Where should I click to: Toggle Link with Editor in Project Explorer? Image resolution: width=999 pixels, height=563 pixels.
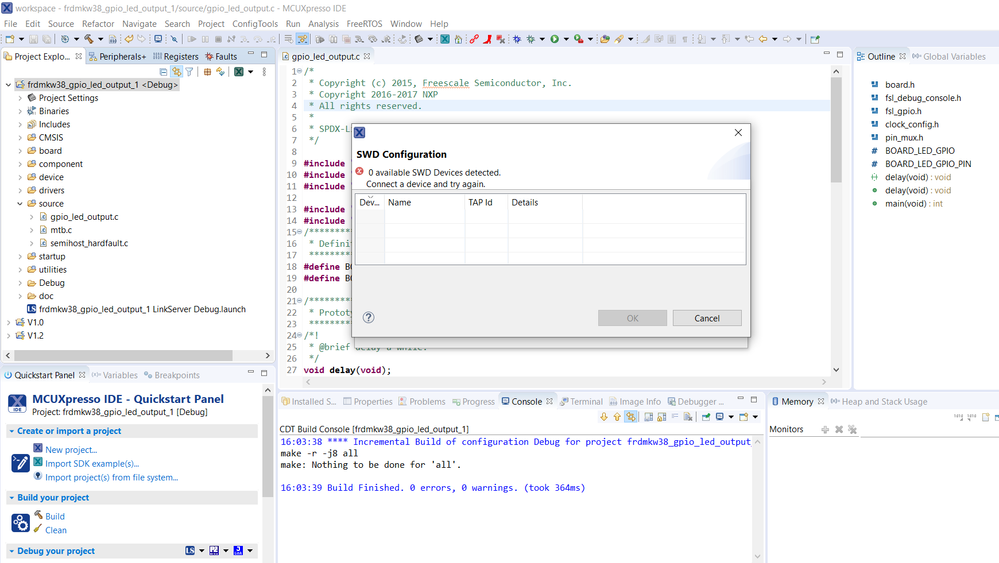[176, 71]
